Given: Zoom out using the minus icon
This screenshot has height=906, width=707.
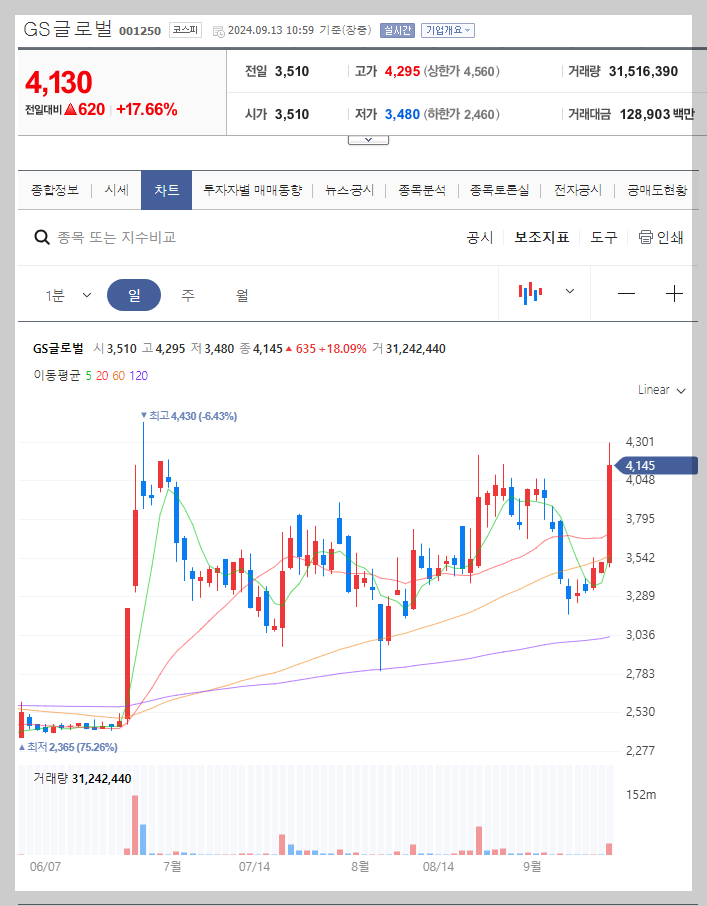Looking at the screenshot, I should tap(626, 293).
